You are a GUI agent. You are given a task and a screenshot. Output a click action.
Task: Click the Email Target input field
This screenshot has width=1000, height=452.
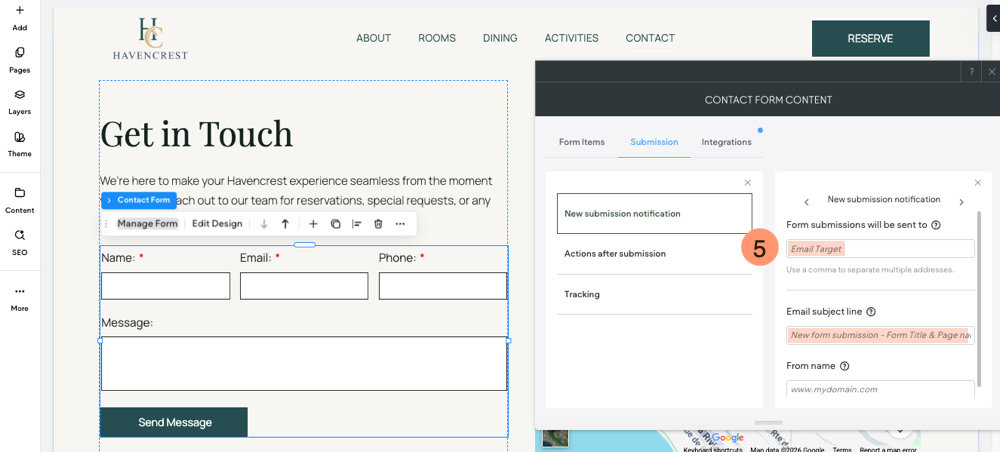(880, 248)
